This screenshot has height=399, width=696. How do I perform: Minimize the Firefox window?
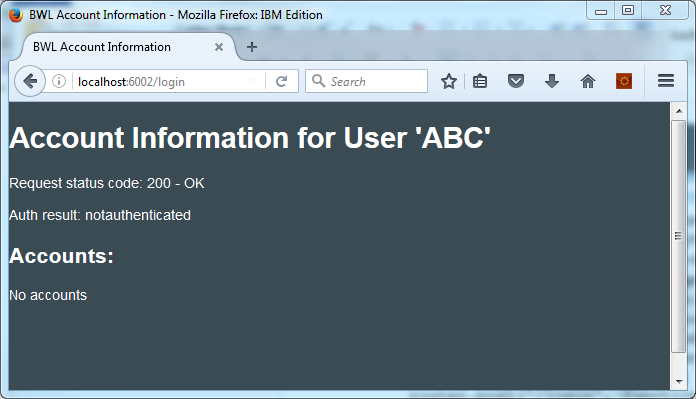(601, 11)
